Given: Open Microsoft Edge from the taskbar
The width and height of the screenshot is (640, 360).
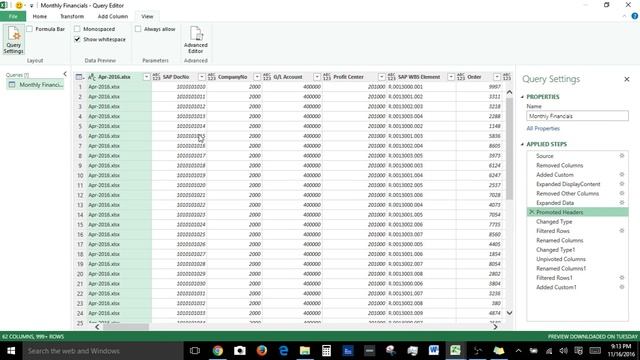Looking at the screenshot, I should click(283, 351).
